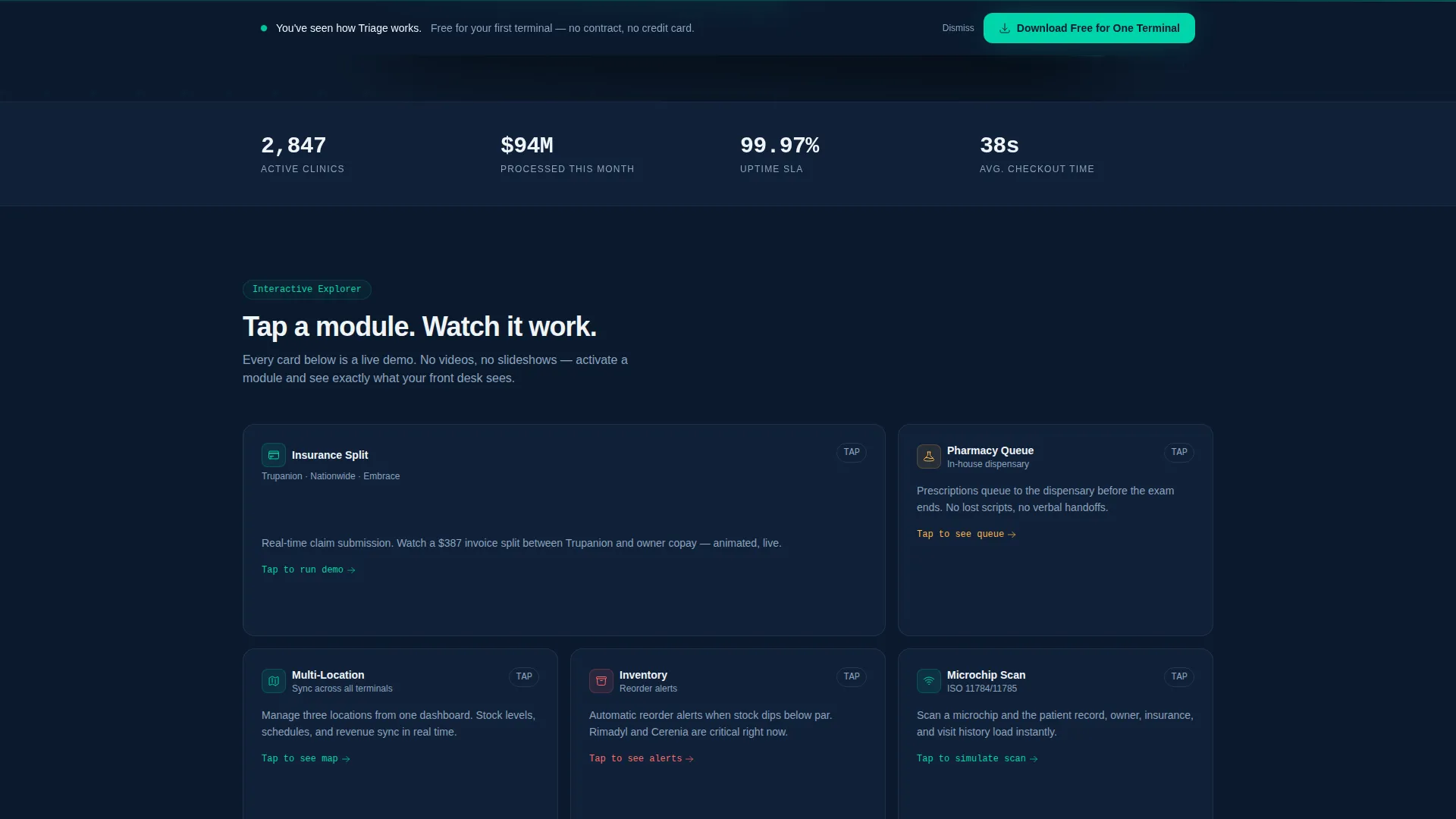
Task: Click the 99.97% uptime figure
Action: click(780, 146)
